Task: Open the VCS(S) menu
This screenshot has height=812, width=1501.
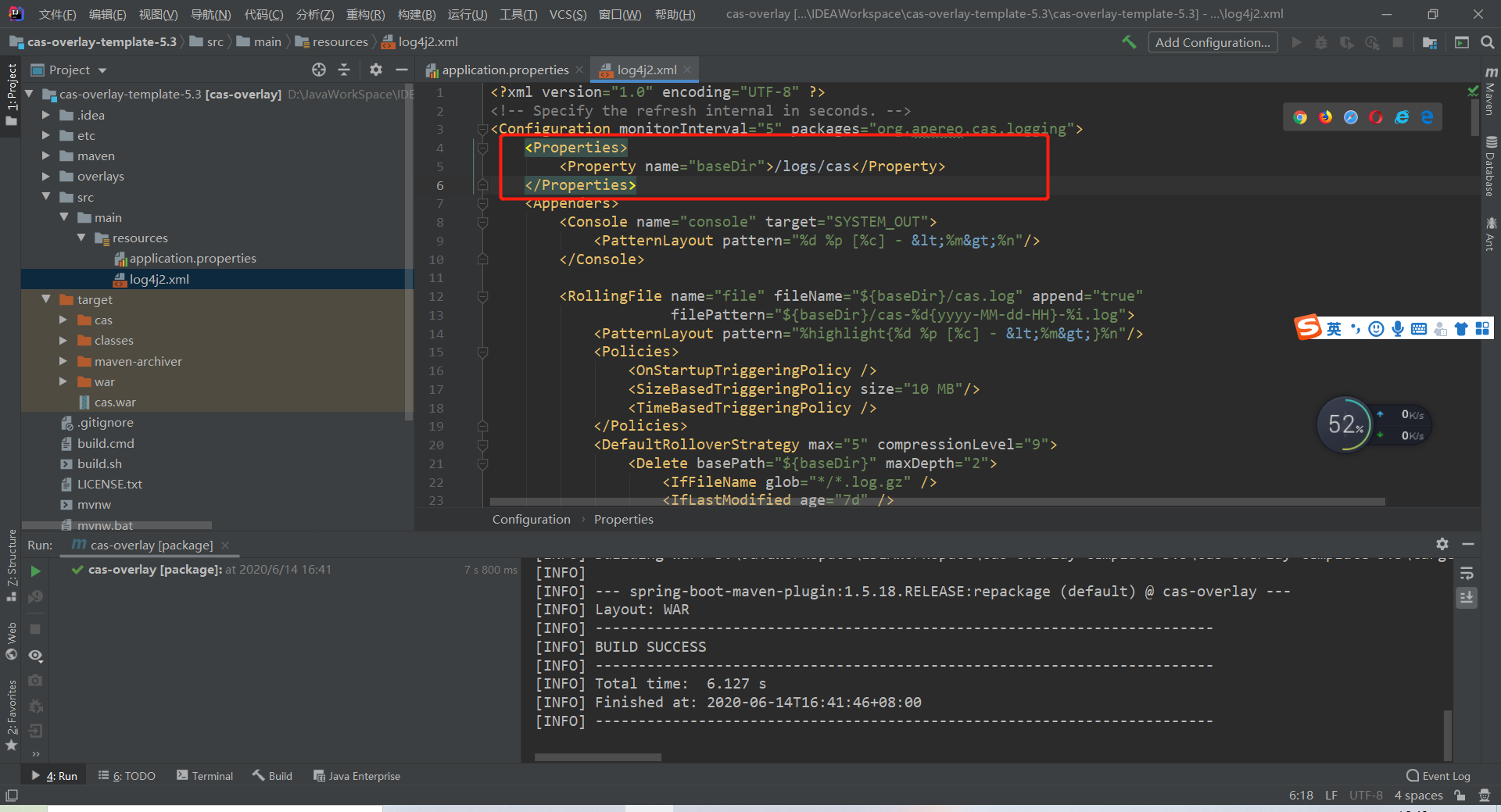Action: tap(568, 14)
